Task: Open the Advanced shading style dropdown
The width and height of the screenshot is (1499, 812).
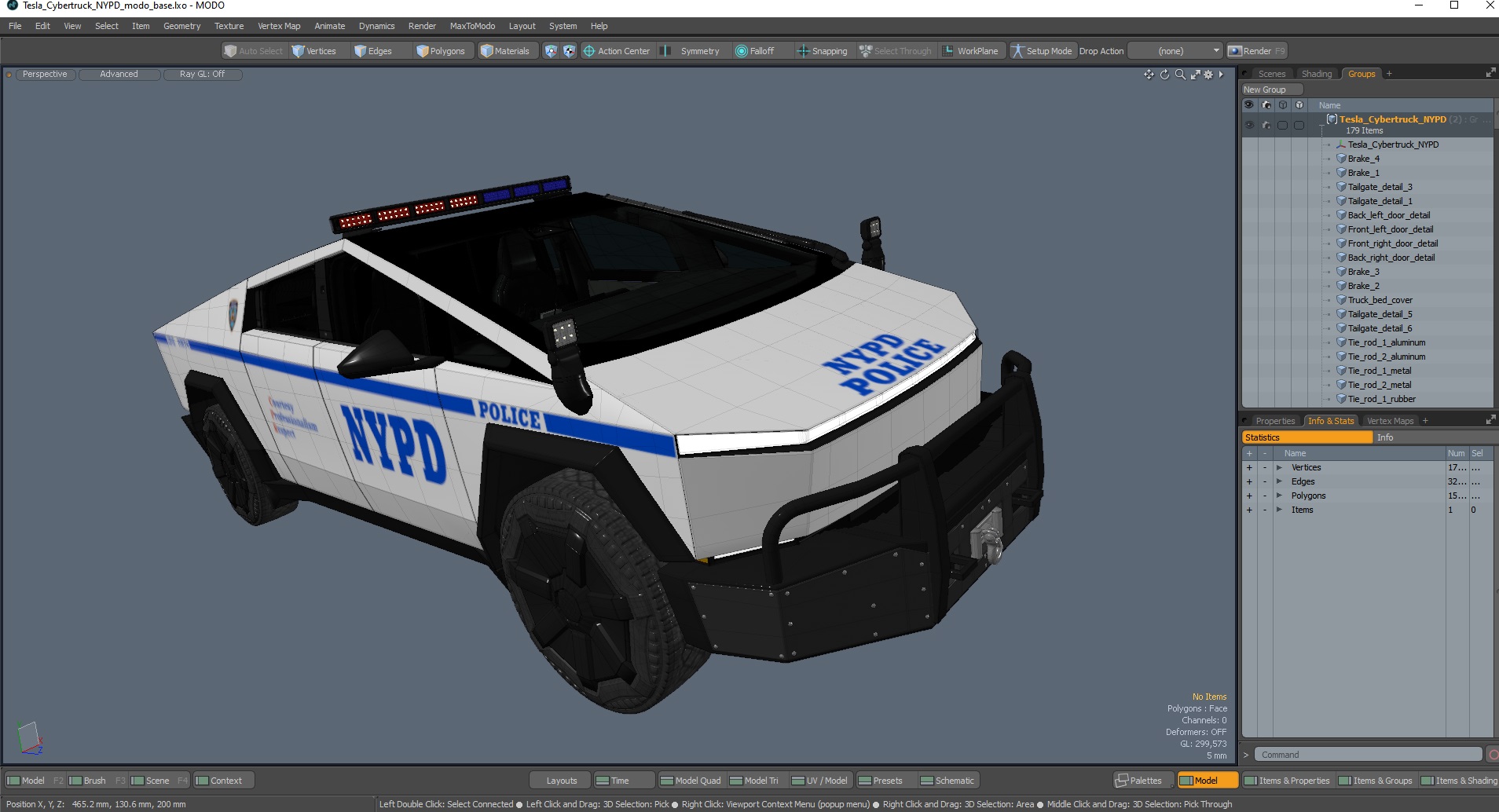Action: [119, 74]
